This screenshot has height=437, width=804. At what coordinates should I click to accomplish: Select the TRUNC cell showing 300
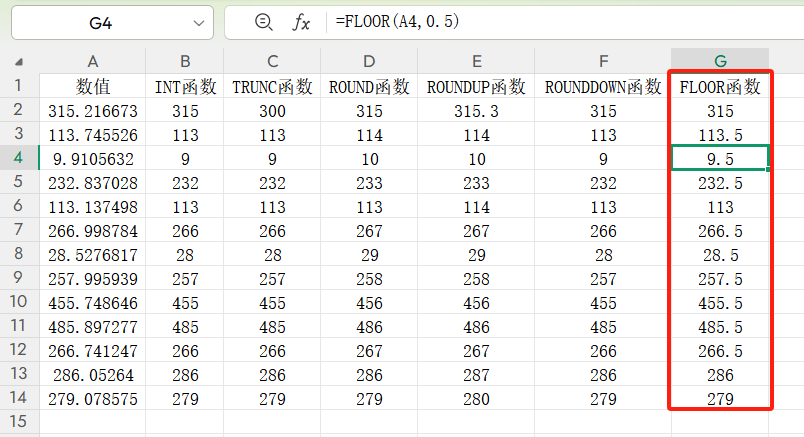click(272, 111)
